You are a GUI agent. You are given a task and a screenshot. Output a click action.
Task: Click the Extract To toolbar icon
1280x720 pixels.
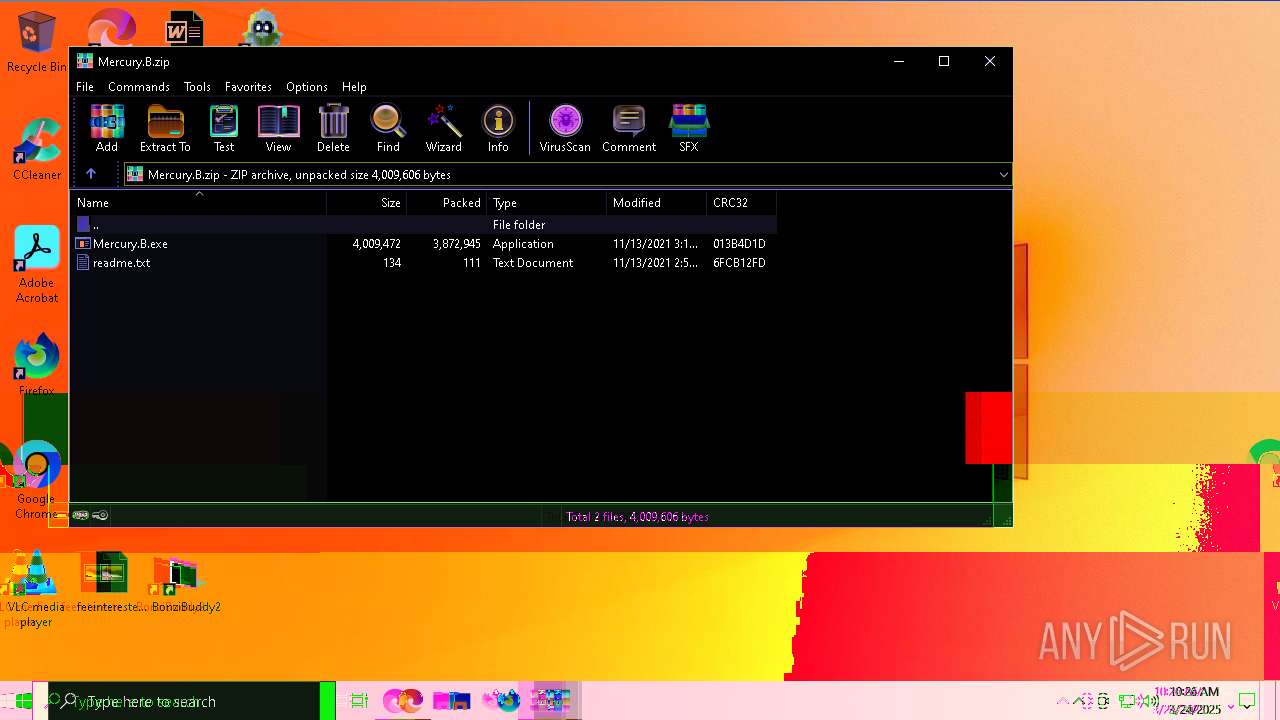(x=165, y=128)
